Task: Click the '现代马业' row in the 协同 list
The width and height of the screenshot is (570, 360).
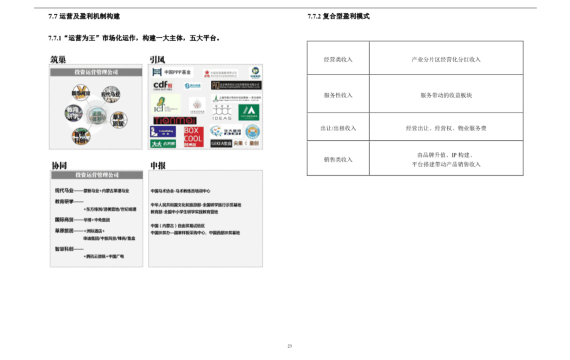Action: tap(92, 191)
